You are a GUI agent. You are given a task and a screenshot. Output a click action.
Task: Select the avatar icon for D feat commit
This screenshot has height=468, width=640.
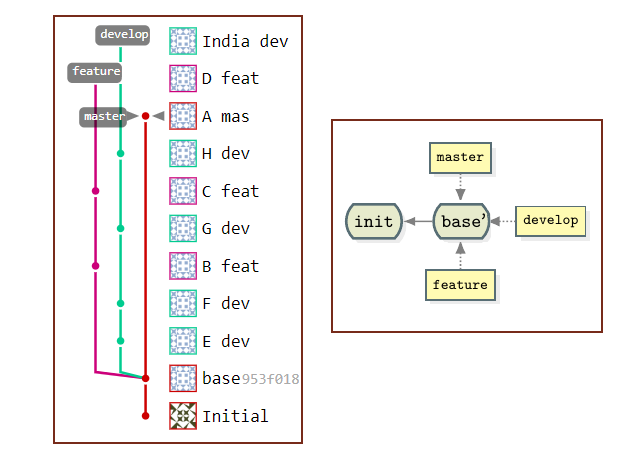[183, 78]
